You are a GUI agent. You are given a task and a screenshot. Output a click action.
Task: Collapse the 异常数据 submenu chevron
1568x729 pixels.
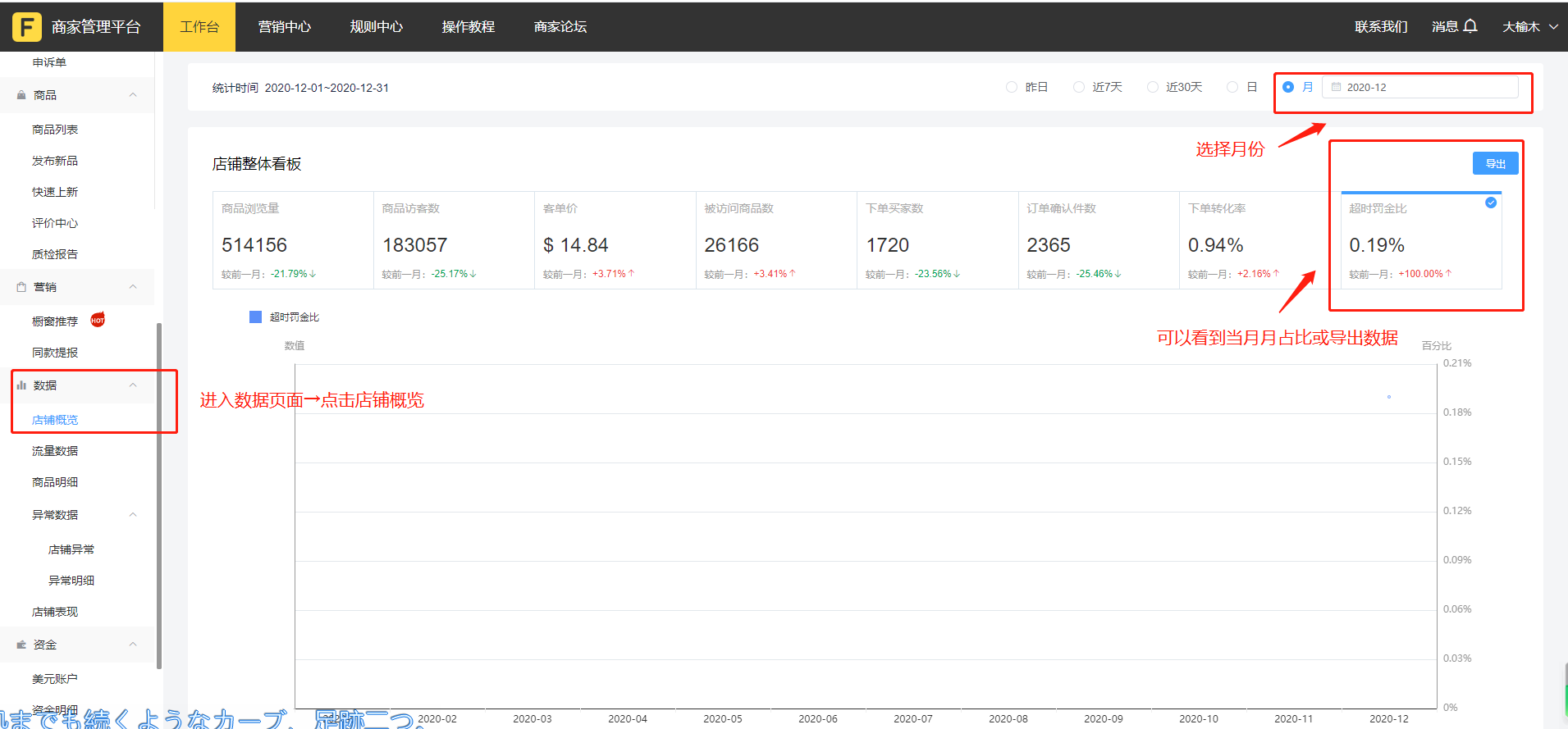[133, 515]
